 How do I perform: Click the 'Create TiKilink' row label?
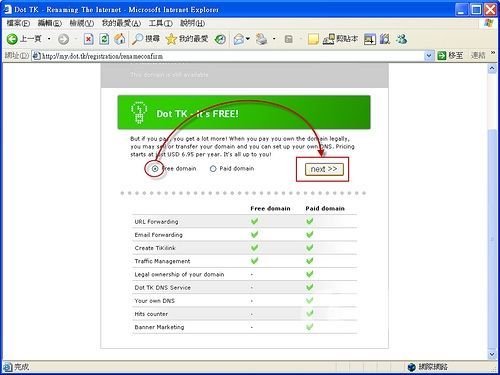point(155,248)
